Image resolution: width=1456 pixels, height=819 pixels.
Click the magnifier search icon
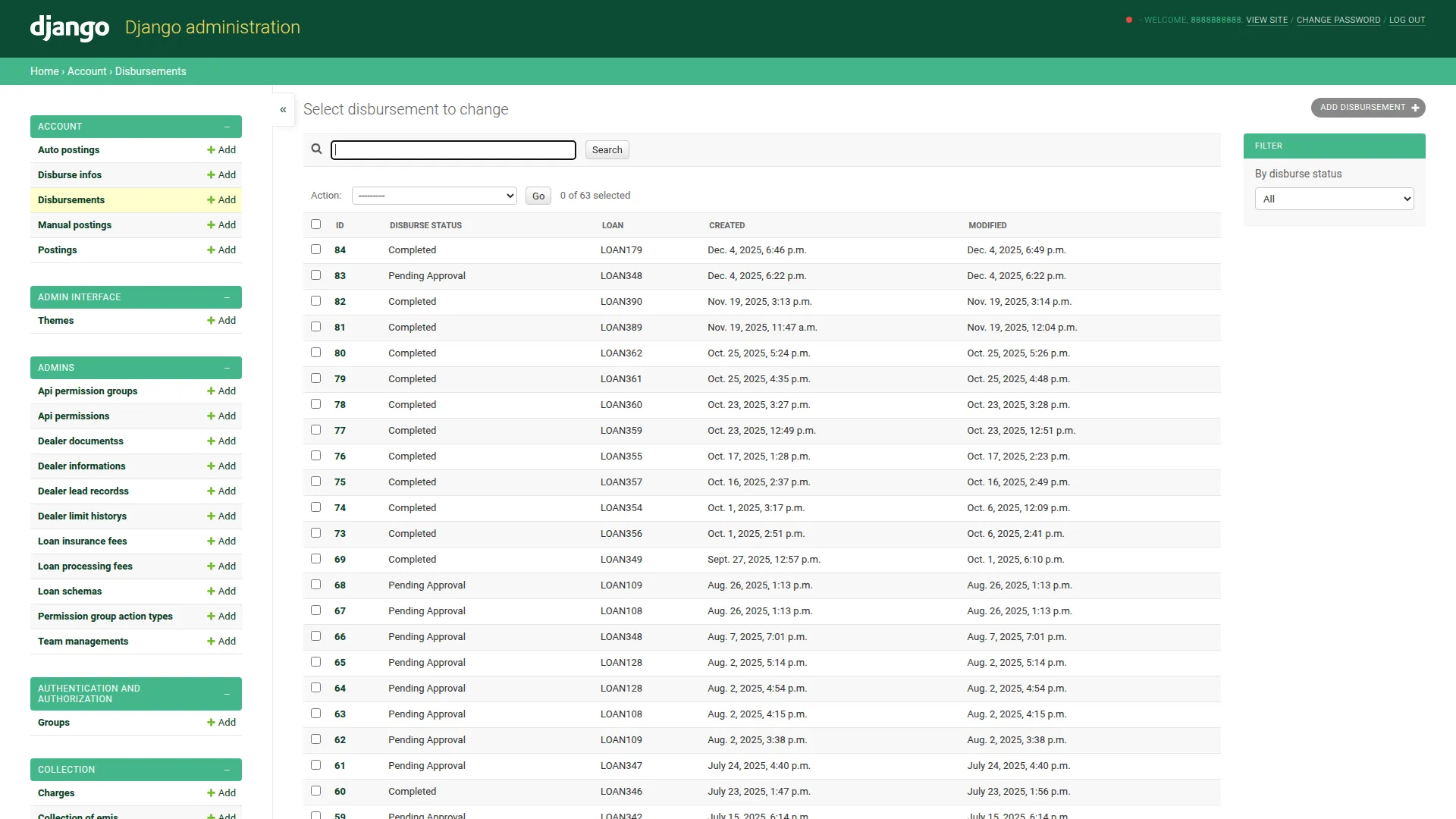(x=317, y=149)
